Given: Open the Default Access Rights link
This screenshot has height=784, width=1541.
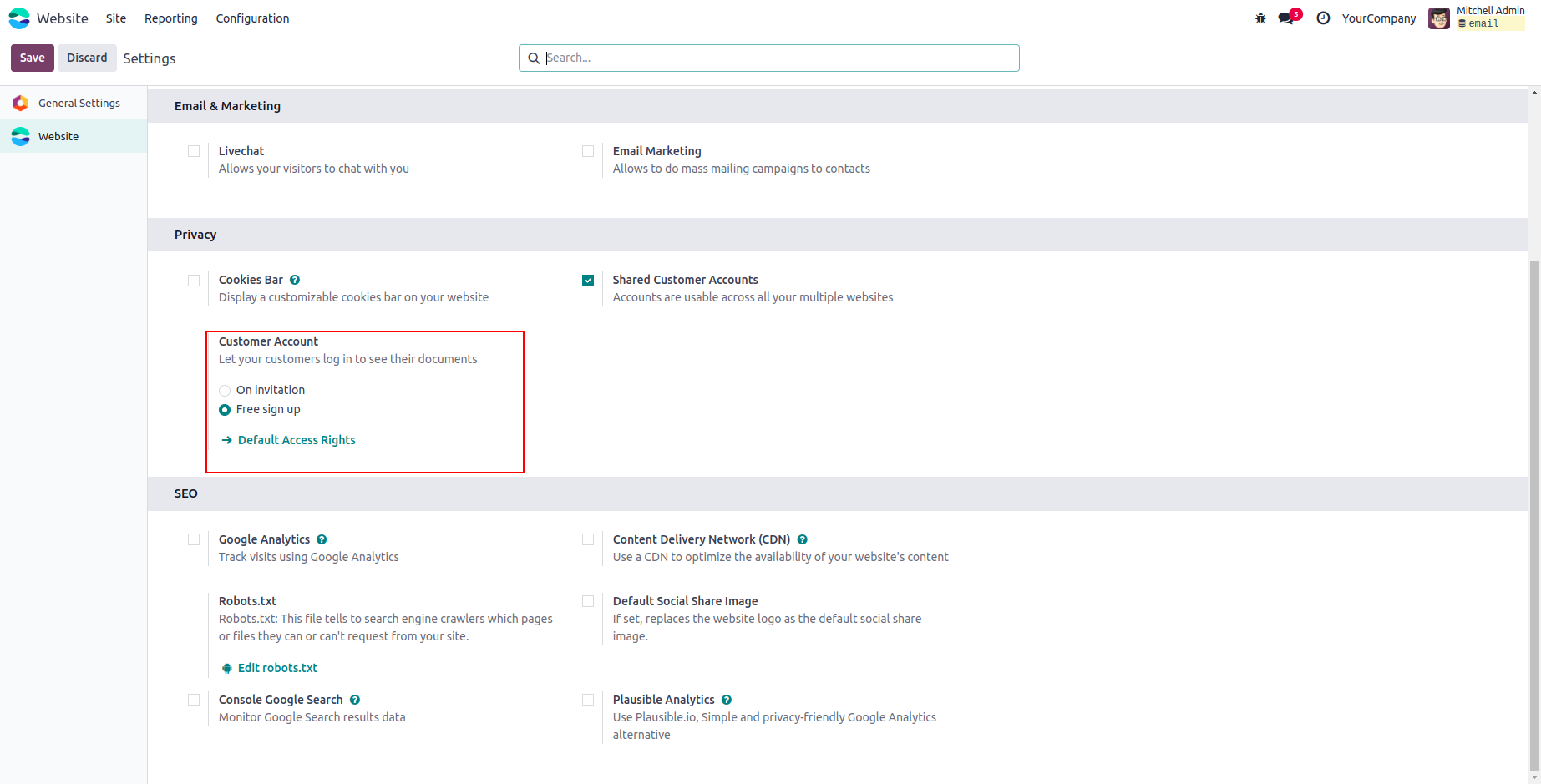Looking at the screenshot, I should tap(297, 440).
